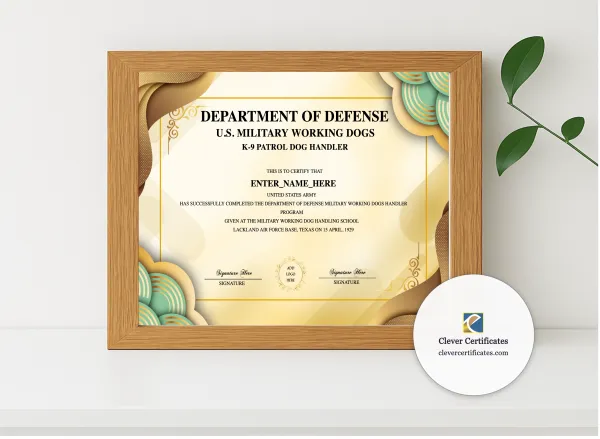600x439 pixels.
Task: Click the successfully completed program sentence
Action: pos(293,208)
